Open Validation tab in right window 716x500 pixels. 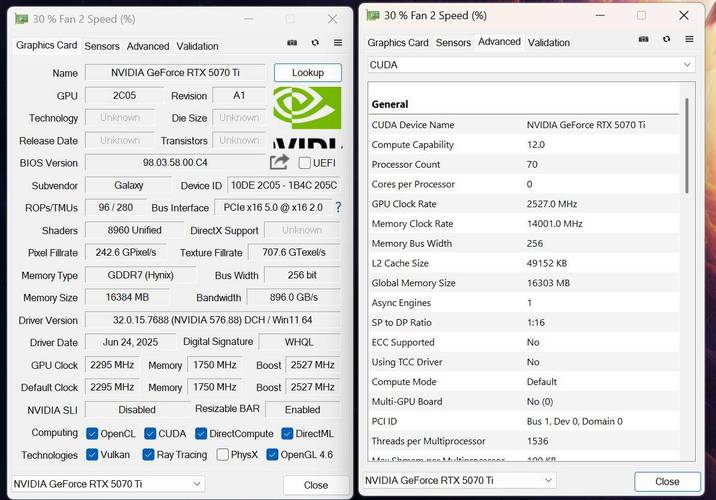click(549, 42)
